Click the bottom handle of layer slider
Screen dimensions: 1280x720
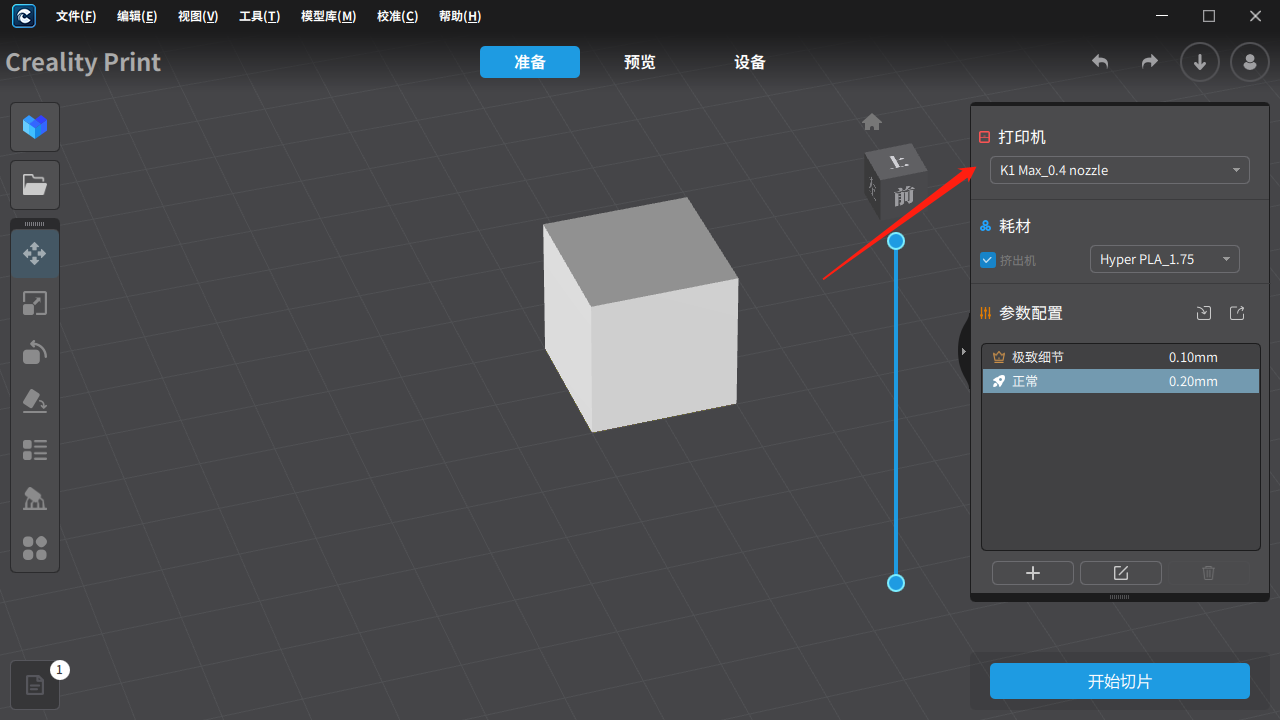(896, 583)
